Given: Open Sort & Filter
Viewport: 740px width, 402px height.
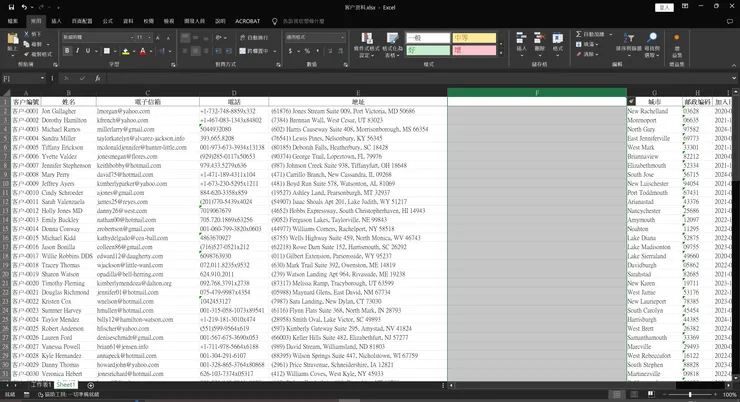Looking at the screenshot, I should click(x=629, y=43).
